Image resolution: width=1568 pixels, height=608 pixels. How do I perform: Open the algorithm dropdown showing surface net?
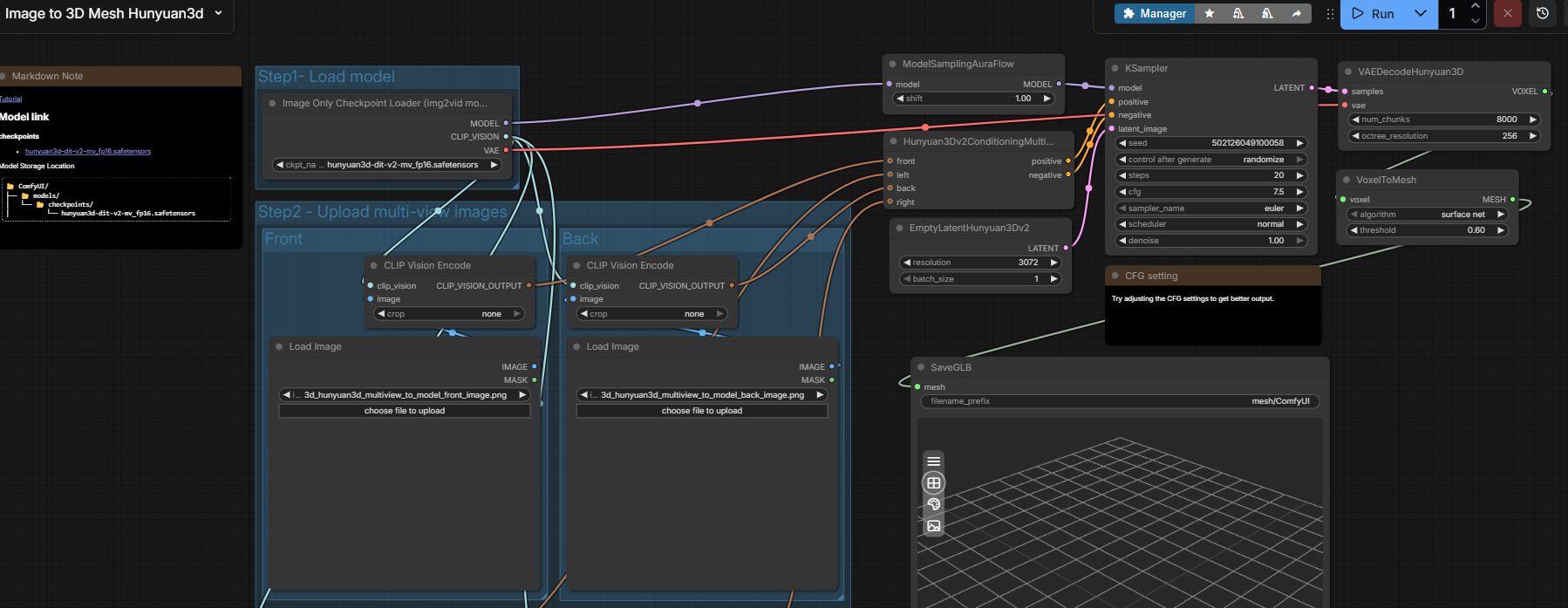point(1428,215)
